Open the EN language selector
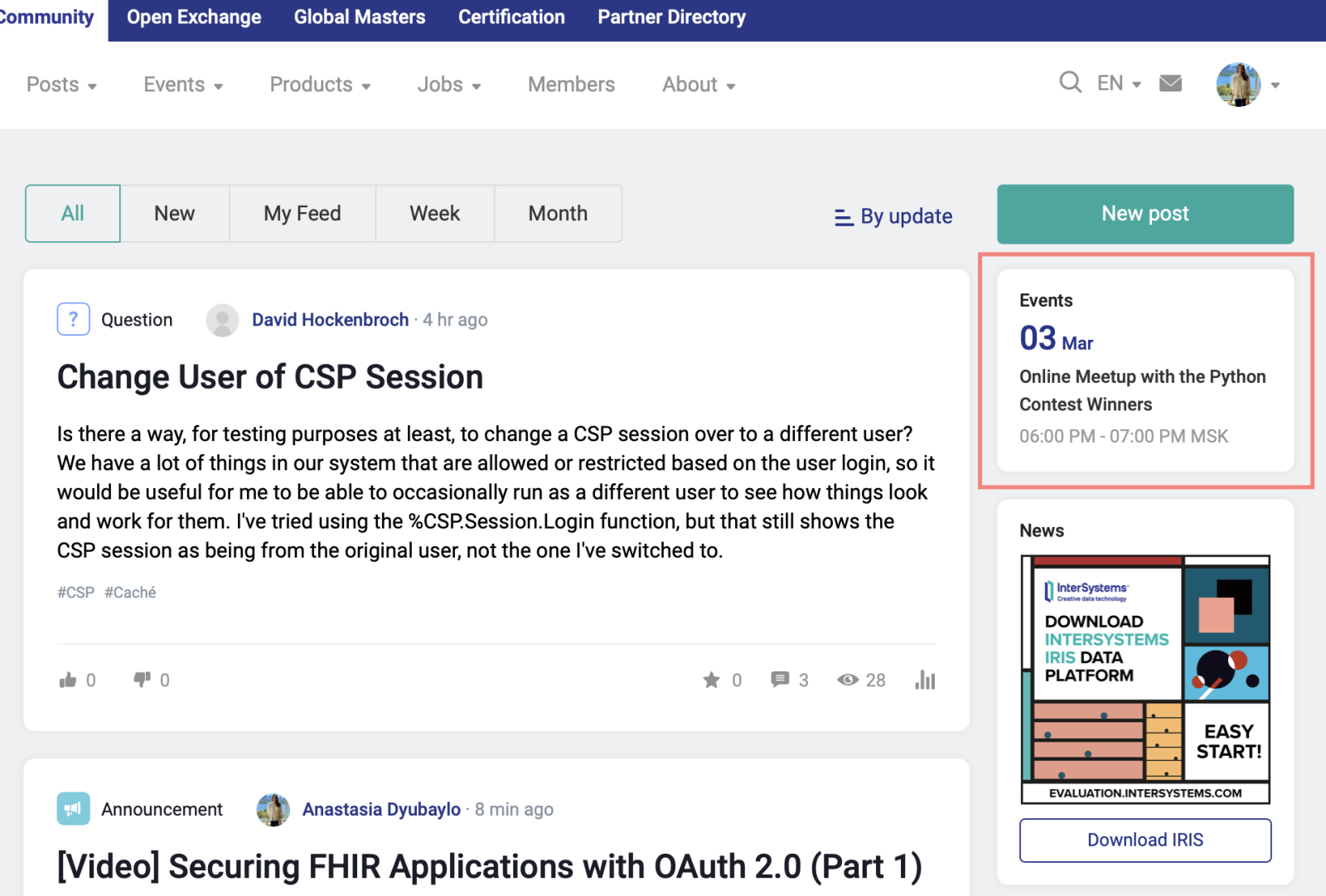This screenshot has height=896, width=1326. (x=1119, y=84)
